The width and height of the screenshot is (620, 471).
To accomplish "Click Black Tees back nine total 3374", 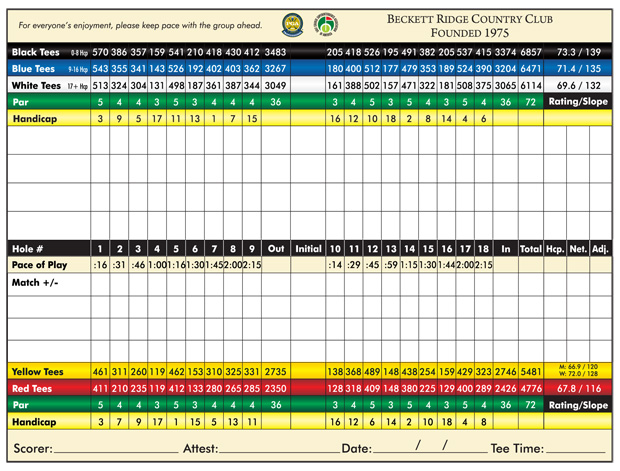I will point(506,52).
